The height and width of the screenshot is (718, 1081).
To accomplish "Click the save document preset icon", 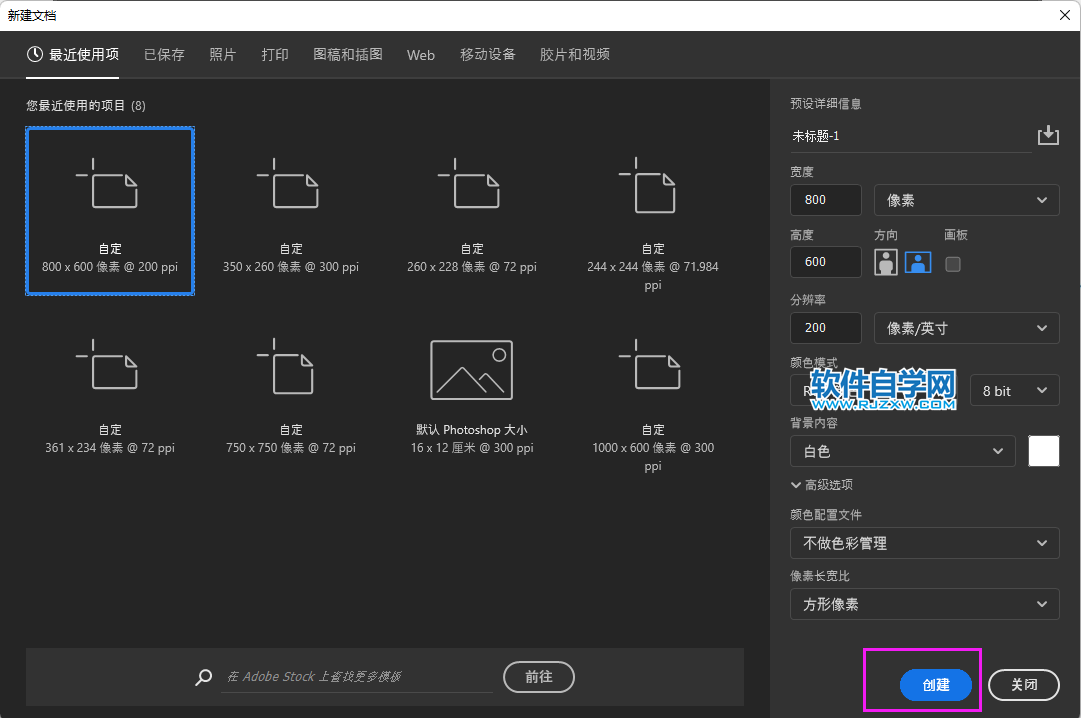I will (x=1048, y=134).
